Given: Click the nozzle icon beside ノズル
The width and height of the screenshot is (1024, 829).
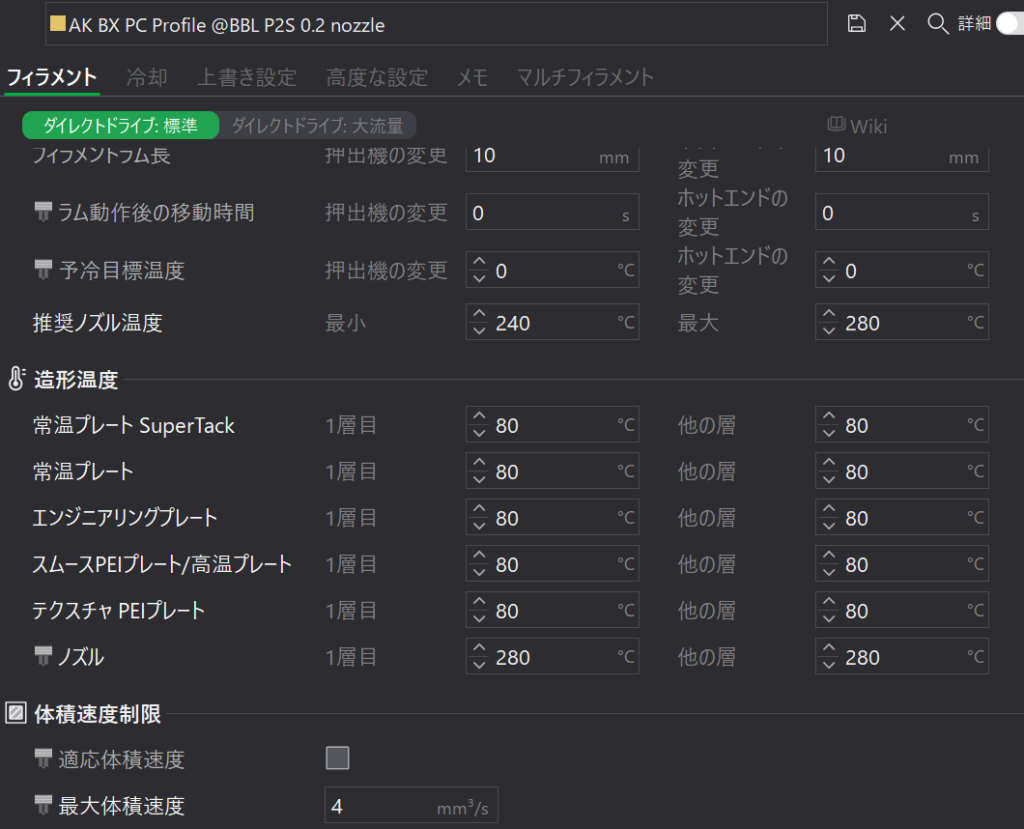Looking at the screenshot, I should coord(43,656).
